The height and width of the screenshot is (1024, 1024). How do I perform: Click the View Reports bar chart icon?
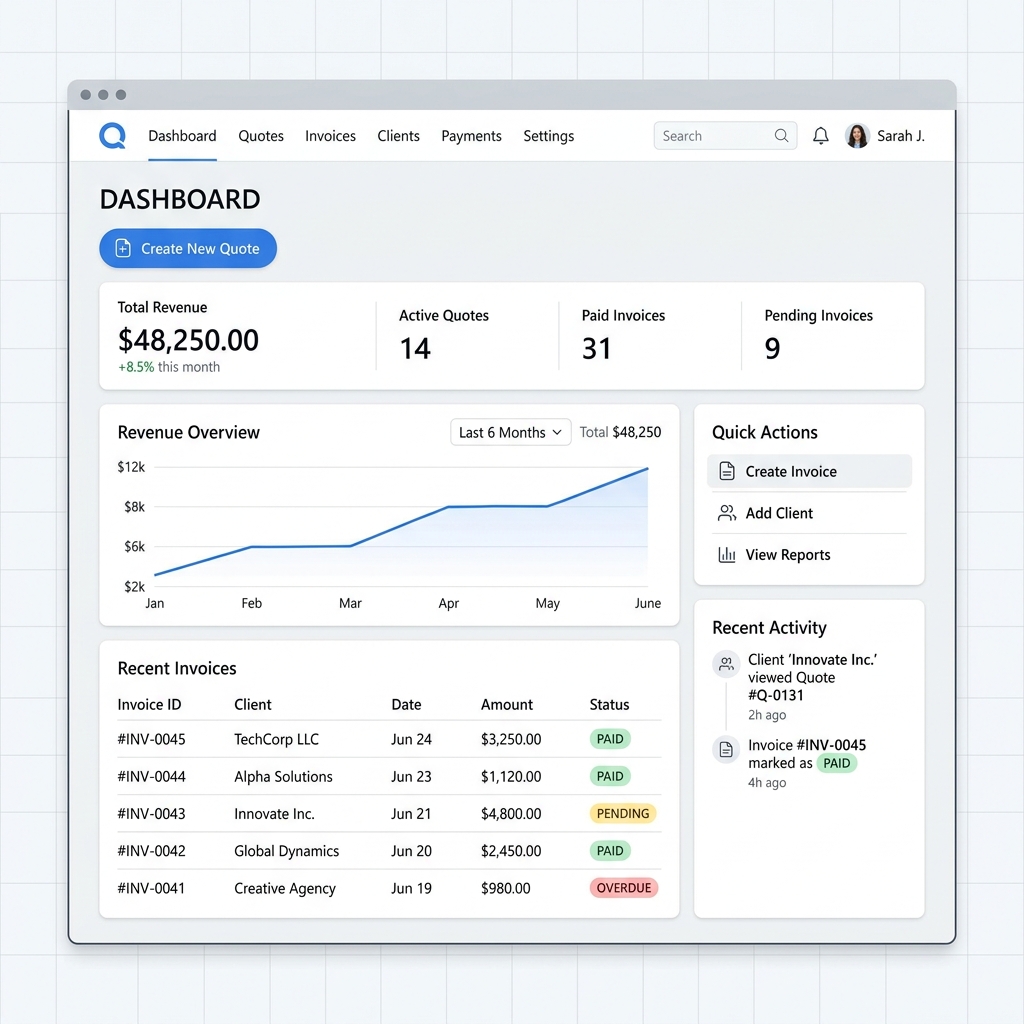pos(727,555)
